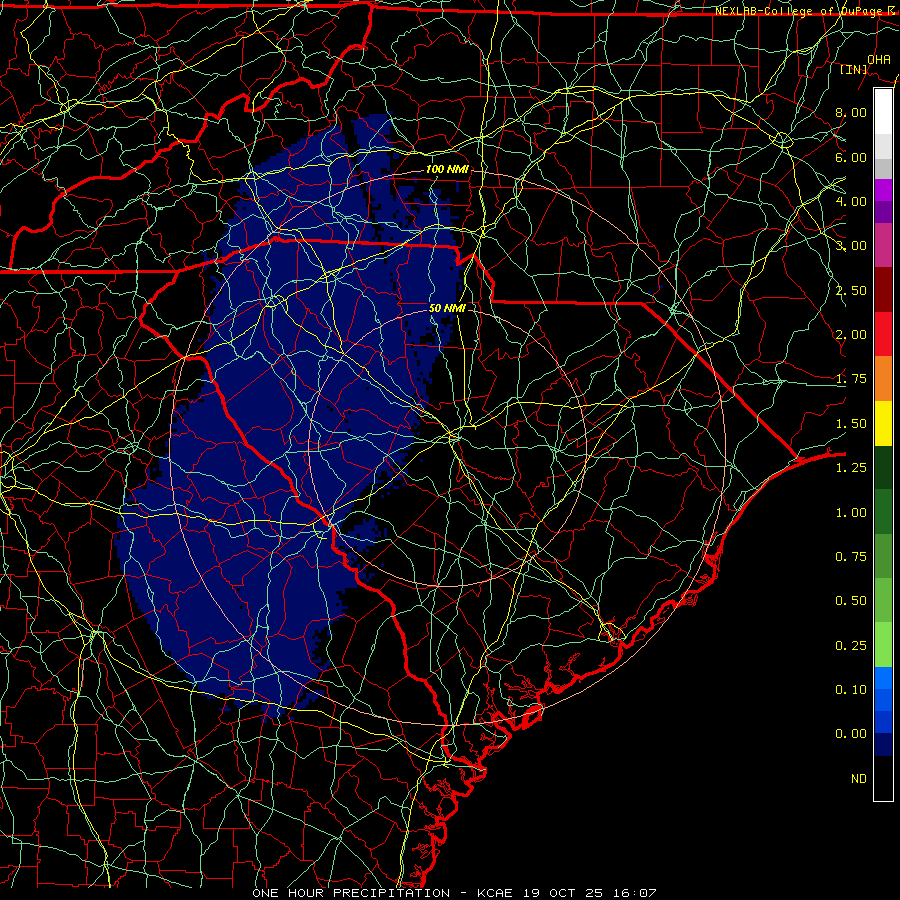Click the 1.75 legend value

point(851,378)
